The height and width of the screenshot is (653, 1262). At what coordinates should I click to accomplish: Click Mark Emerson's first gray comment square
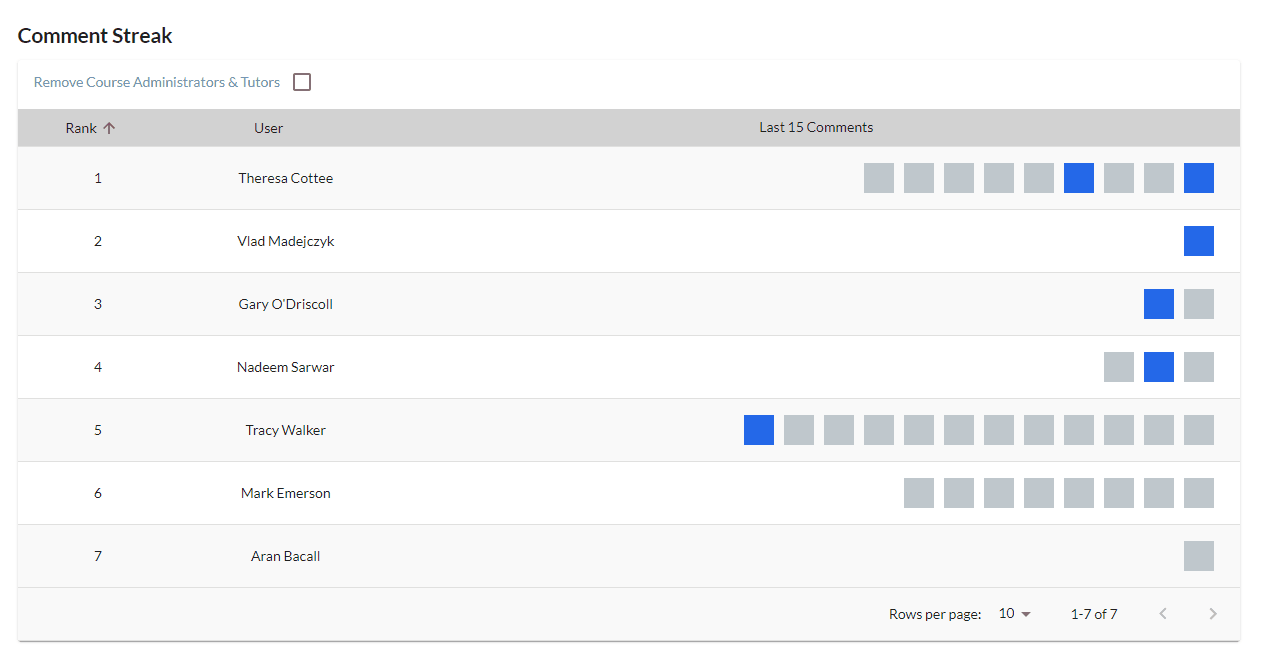coord(918,493)
